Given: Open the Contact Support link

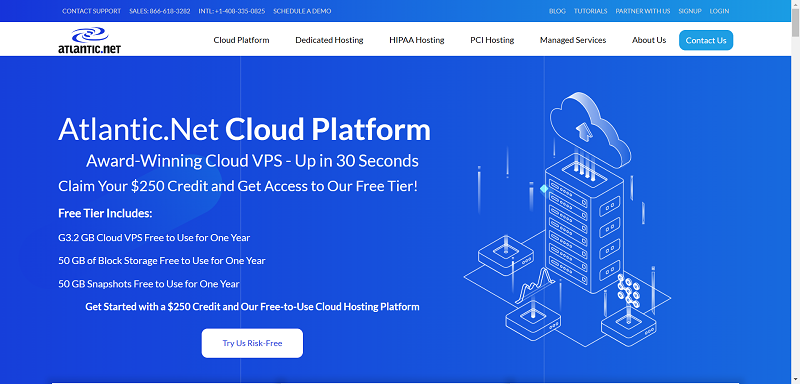Looking at the screenshot, I should (x=91, y=11).
